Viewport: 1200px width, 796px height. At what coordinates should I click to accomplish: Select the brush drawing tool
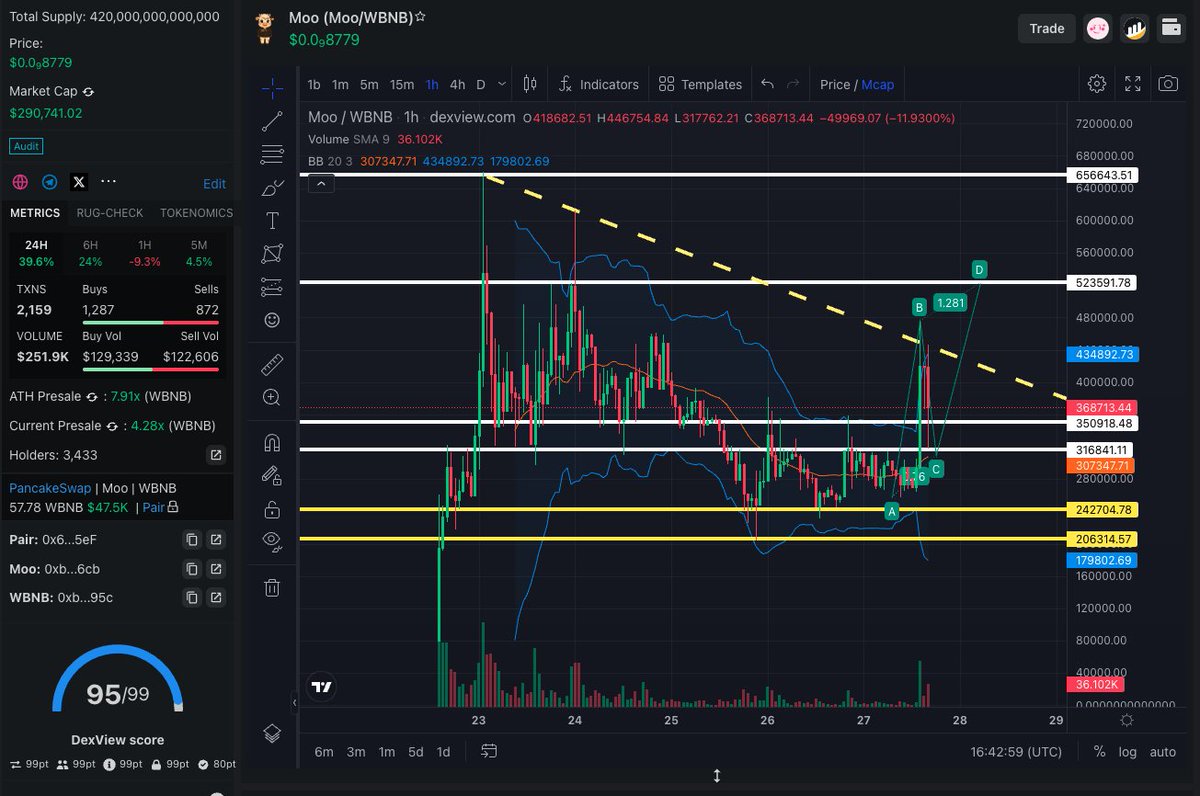pyautogui.click(x=272, y=188)
